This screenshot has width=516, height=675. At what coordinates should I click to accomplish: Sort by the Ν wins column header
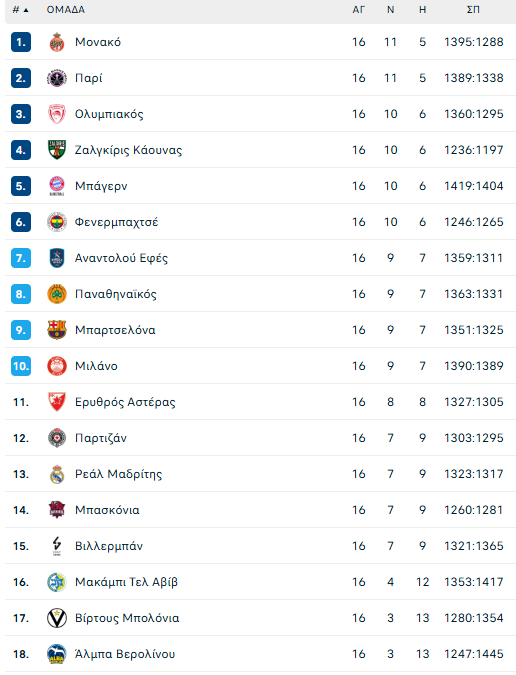390,9
